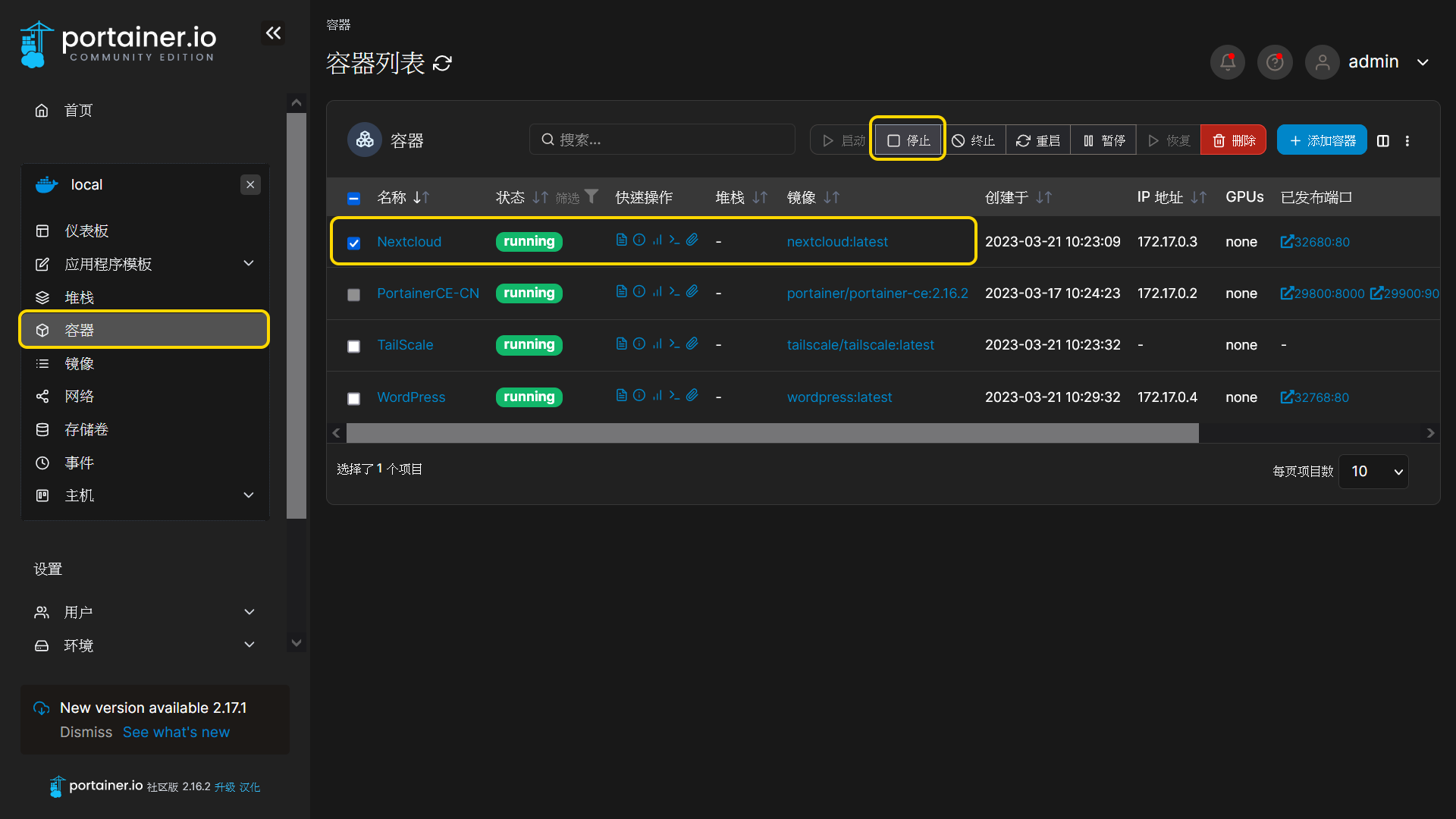This screenshot has height=819, width=1456.
Task: Toggle the select-all checkbox in the table header
Action: coord(353,198)
